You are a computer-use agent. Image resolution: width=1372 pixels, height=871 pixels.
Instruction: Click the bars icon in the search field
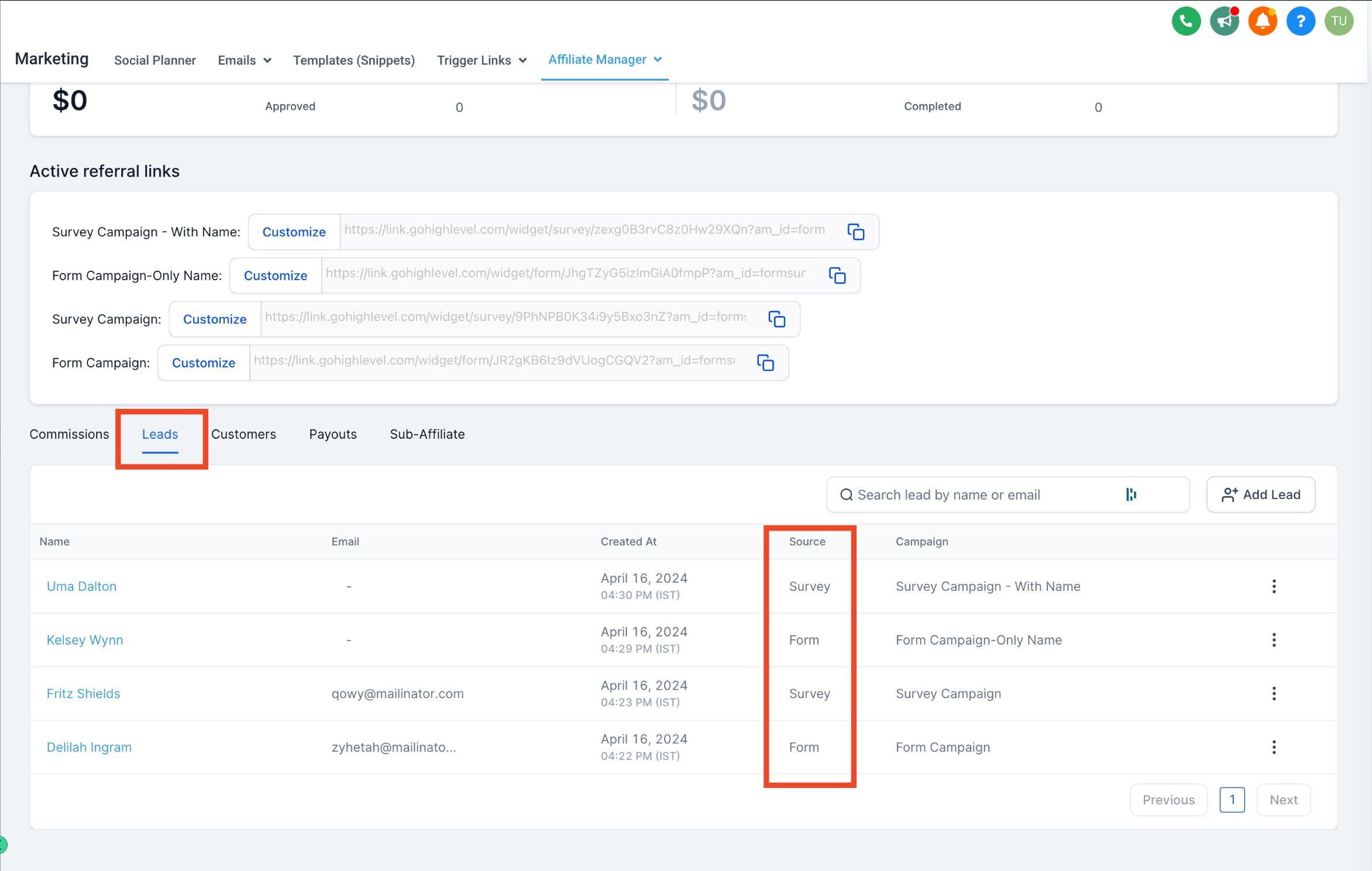point(1131,495)
